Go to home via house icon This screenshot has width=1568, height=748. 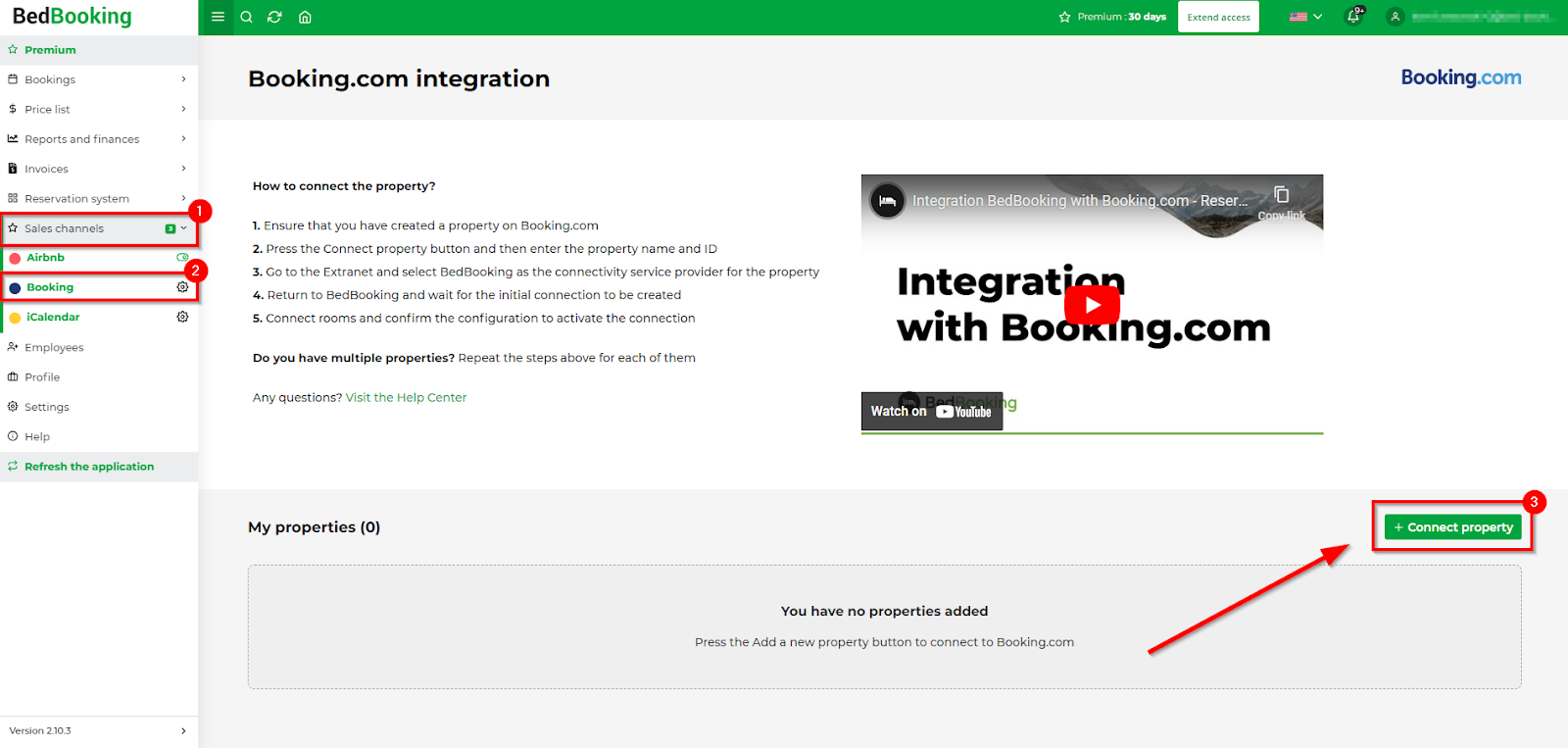pyautogui.click(x=305, y=17)
